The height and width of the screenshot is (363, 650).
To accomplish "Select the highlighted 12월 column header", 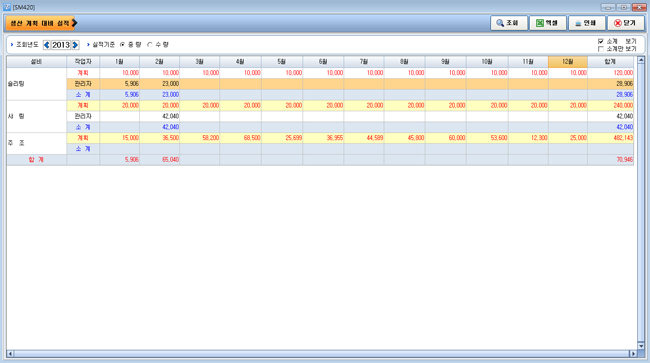I will [x=568, y=62].
